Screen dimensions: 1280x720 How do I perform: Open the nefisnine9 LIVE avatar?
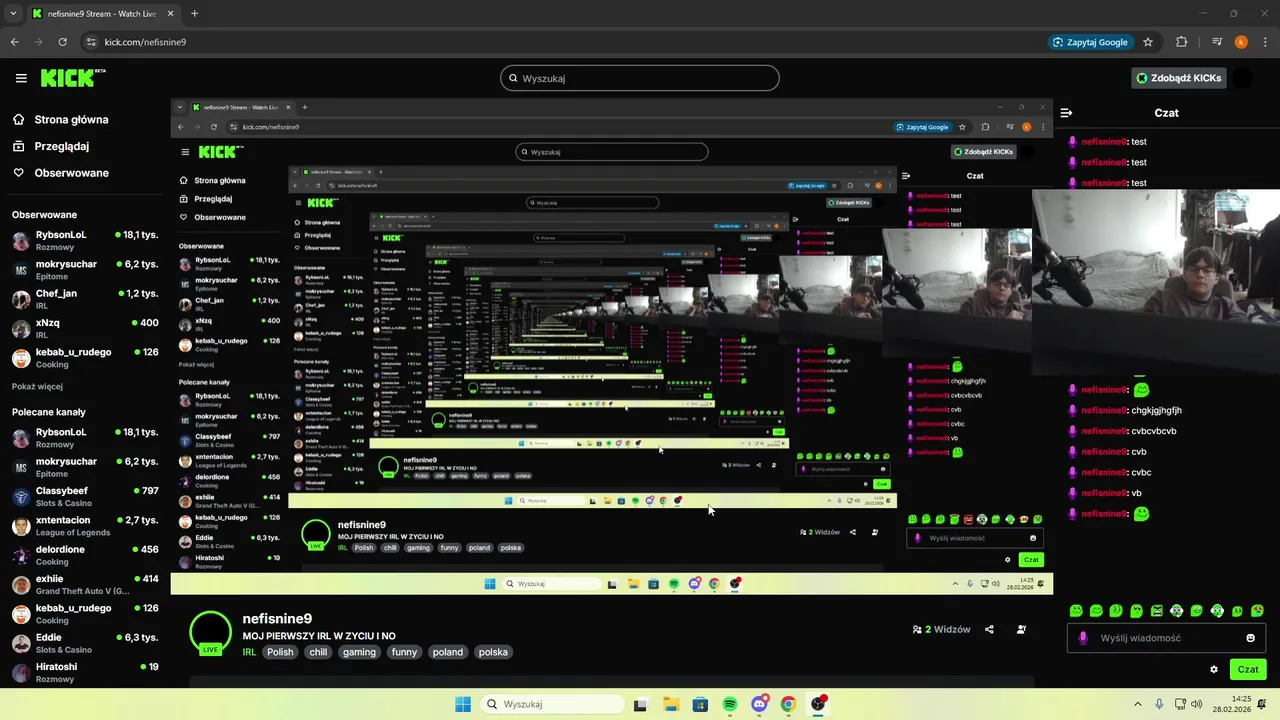coord(210,632)
